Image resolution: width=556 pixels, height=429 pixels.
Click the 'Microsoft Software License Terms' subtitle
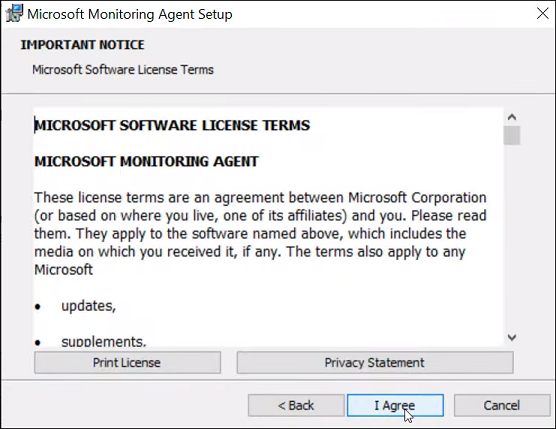(x=123, y=69)
